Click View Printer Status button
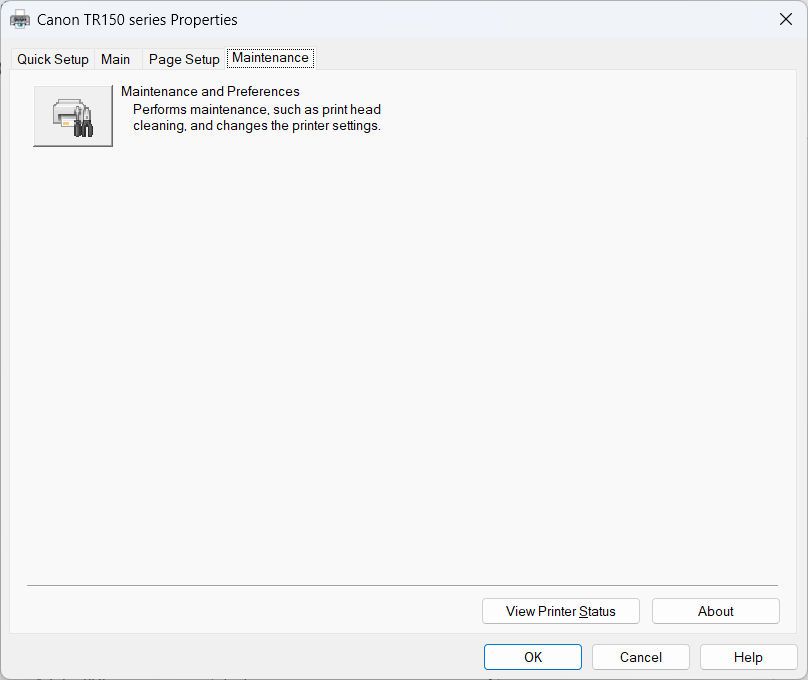The width and height of the screenshot is (808, 680). click(561, 611)
